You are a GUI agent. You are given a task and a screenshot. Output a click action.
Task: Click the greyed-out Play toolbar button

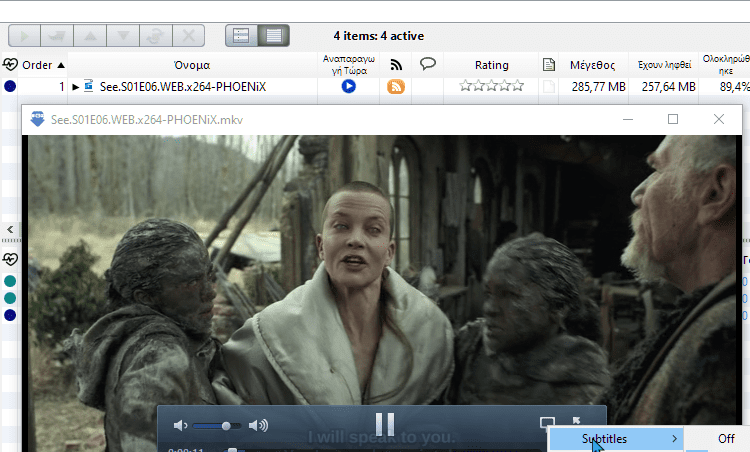[x=25, y=36]
